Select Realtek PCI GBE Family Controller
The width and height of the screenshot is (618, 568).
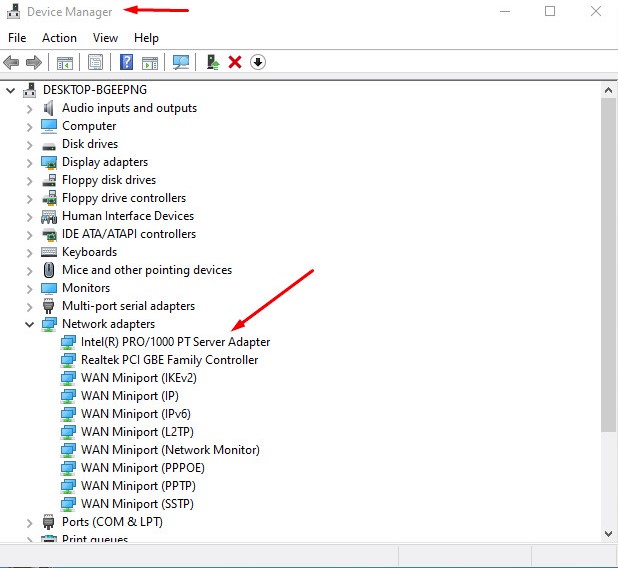(169, 360)
